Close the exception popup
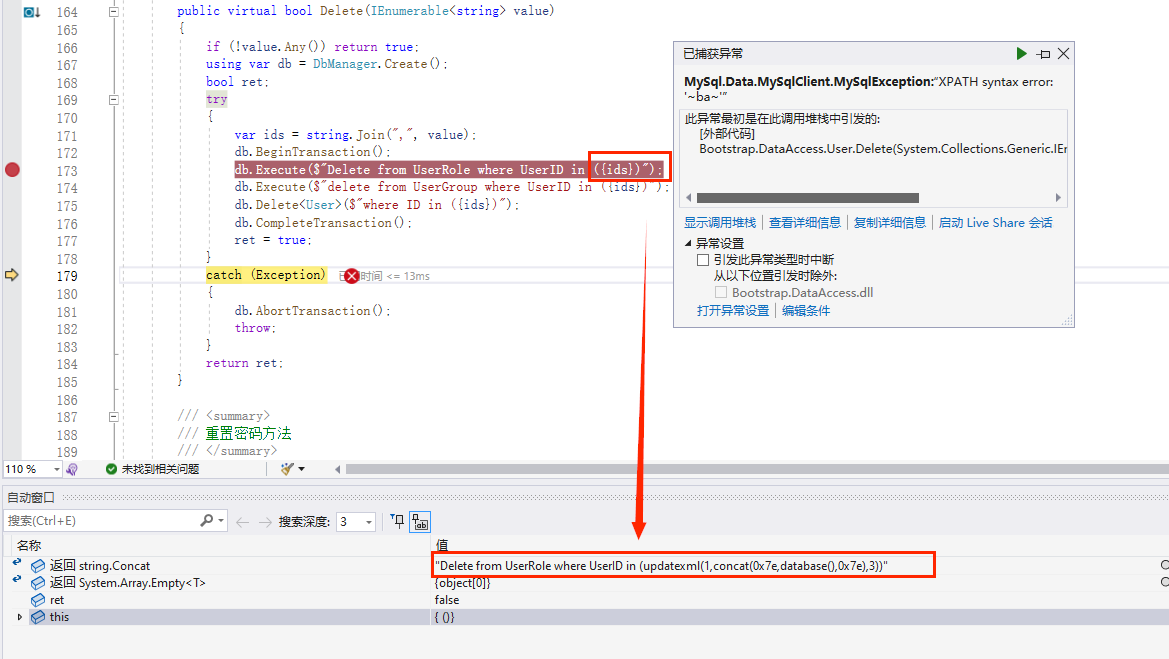This screenshot has width=1169, height=659. pos(1063,54)
